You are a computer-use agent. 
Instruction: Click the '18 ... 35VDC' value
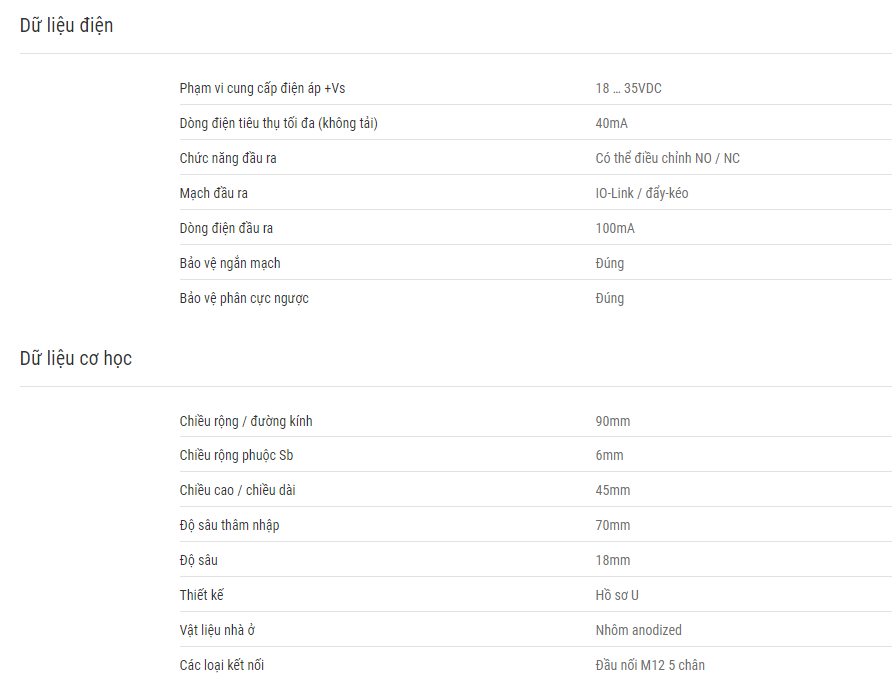629,88
